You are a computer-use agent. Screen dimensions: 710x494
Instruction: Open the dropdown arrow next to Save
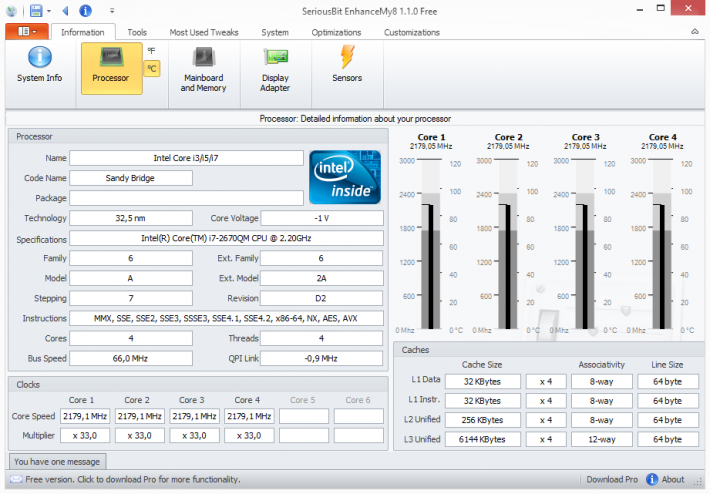[48, 10]
